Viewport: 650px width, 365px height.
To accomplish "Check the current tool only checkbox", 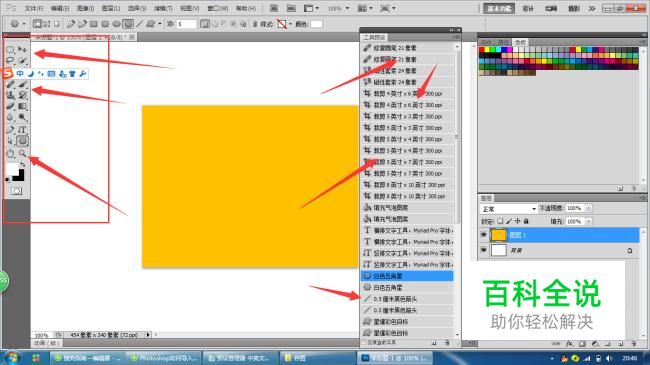I will tap(364, 343).
